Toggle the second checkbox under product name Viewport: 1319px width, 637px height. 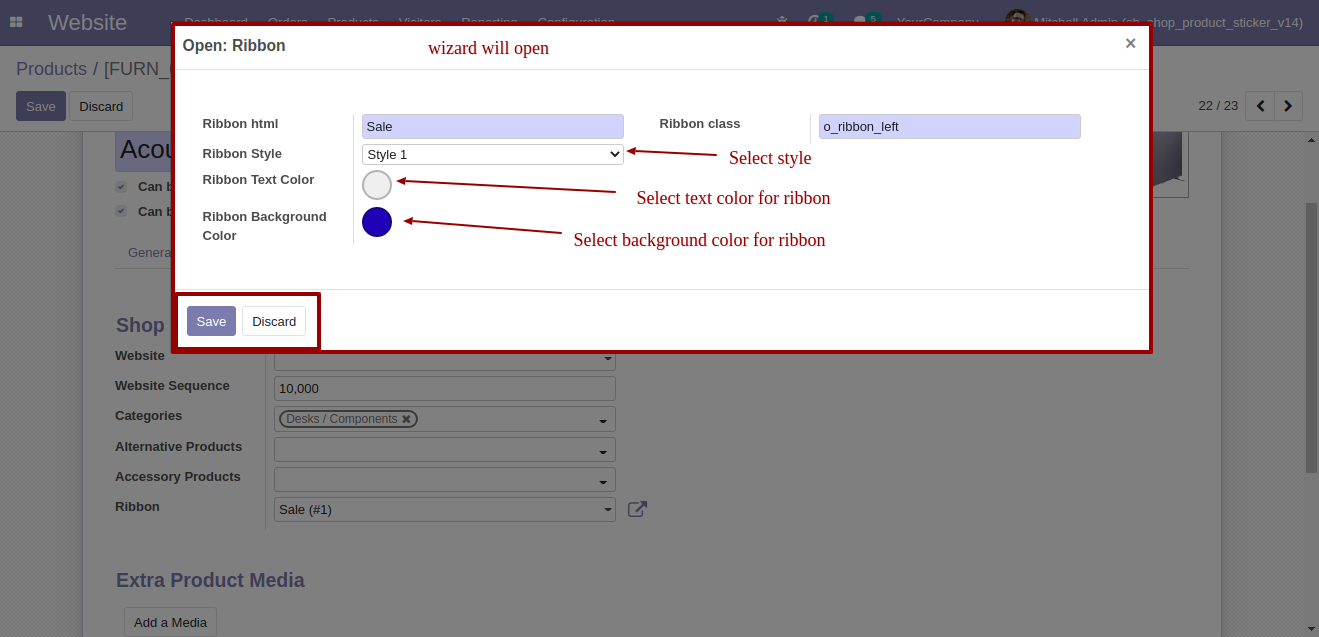click(121, 211)
